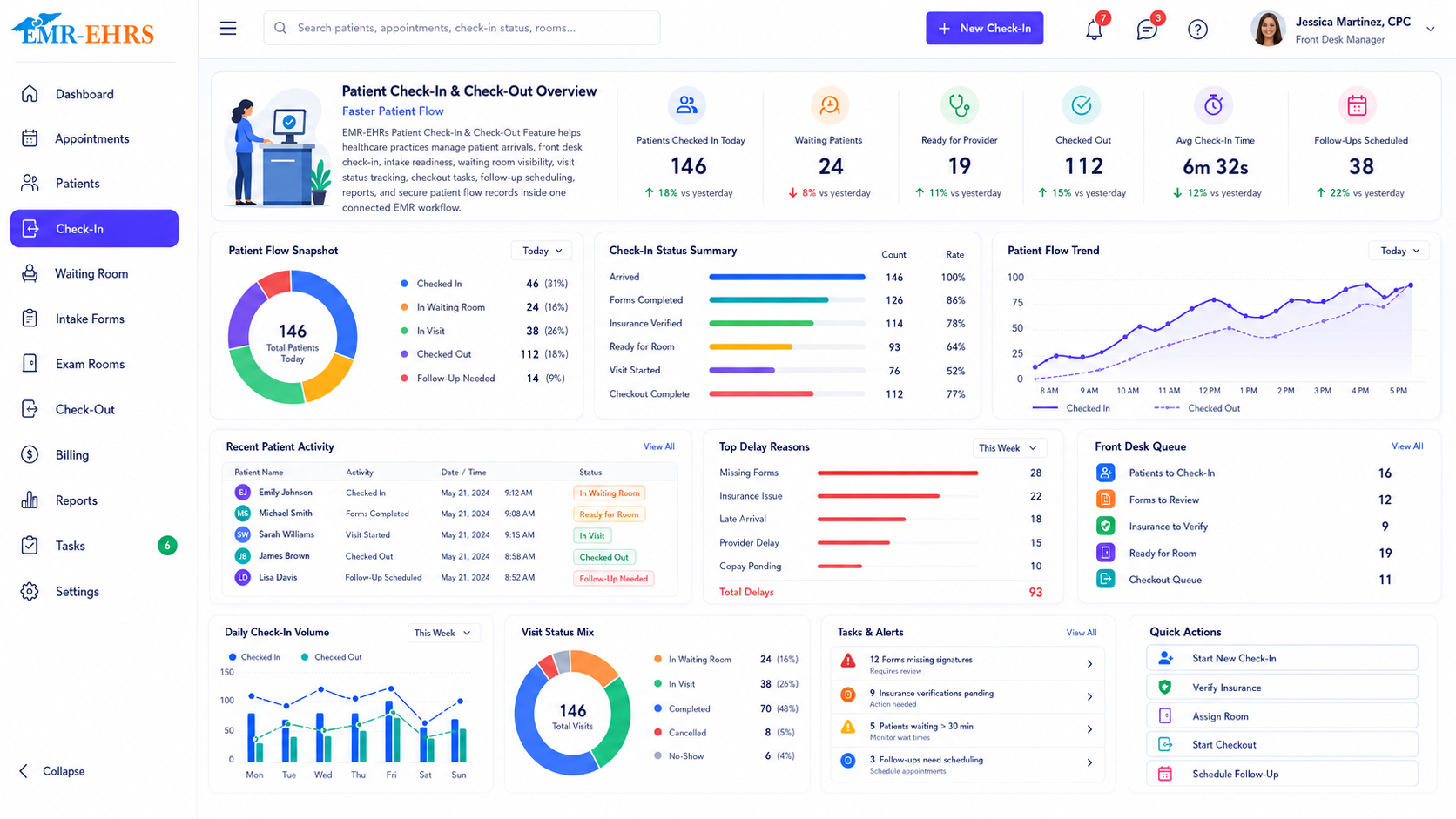1456x819 pixels.
Task: Open the help question mark icon
Action: (x=1198, y=30)
